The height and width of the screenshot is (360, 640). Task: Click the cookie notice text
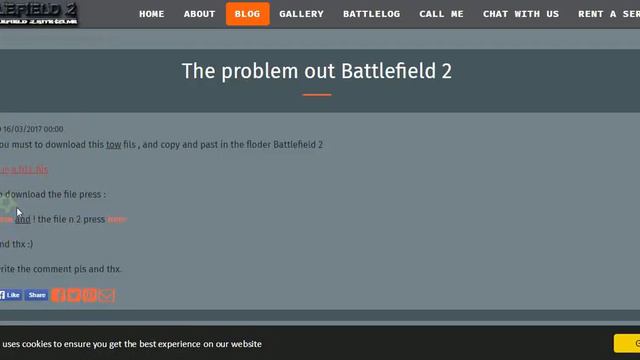[131, 344]
